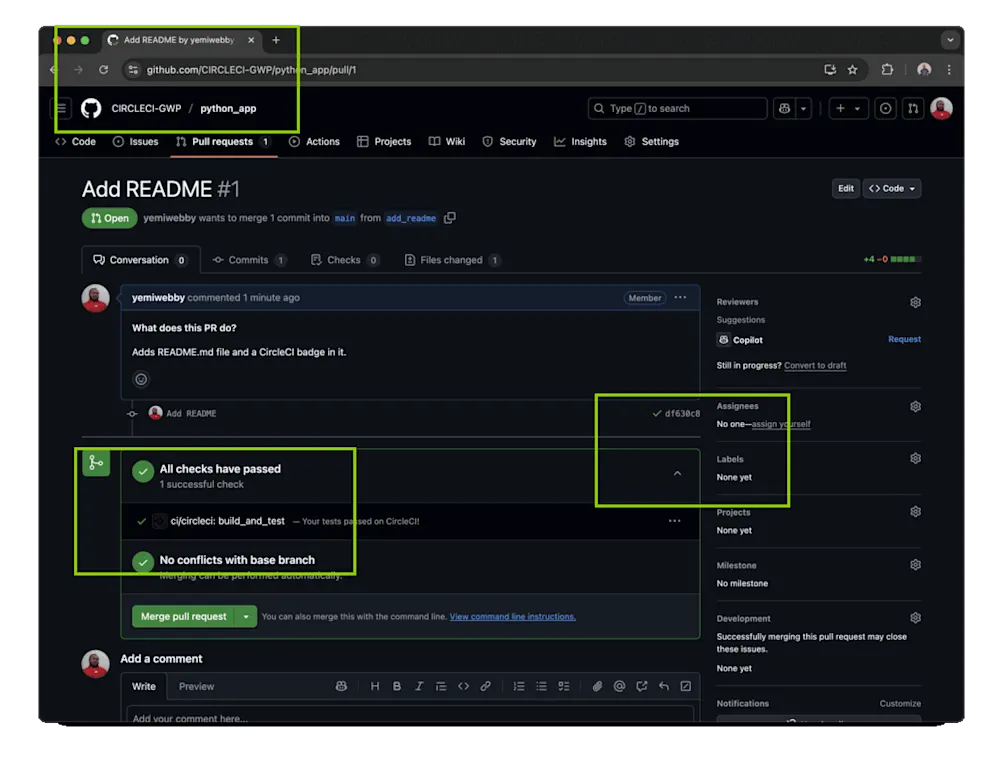
Task: Open Copilot in comment toolbar
Action: (x=342, y=686)
